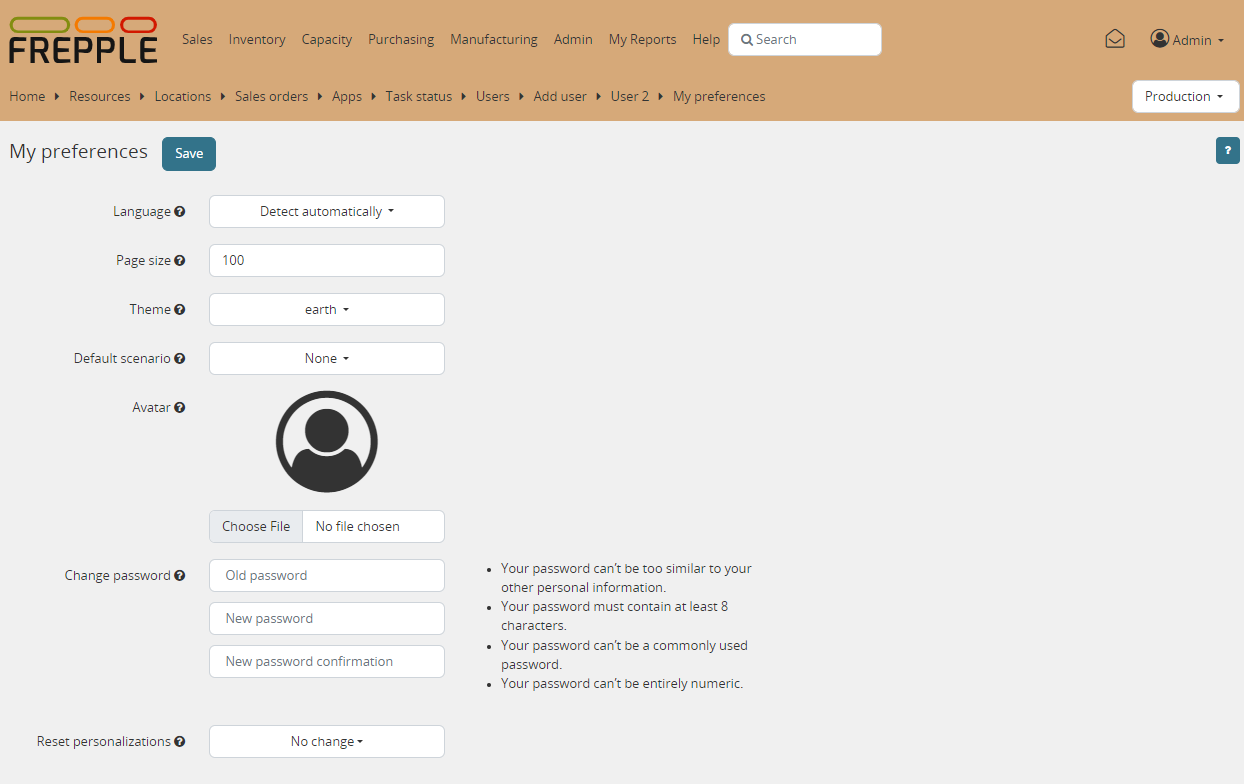Click the frePPLe logo
The width and height of the screenshot is (1244, 784).
pos(82,40)
